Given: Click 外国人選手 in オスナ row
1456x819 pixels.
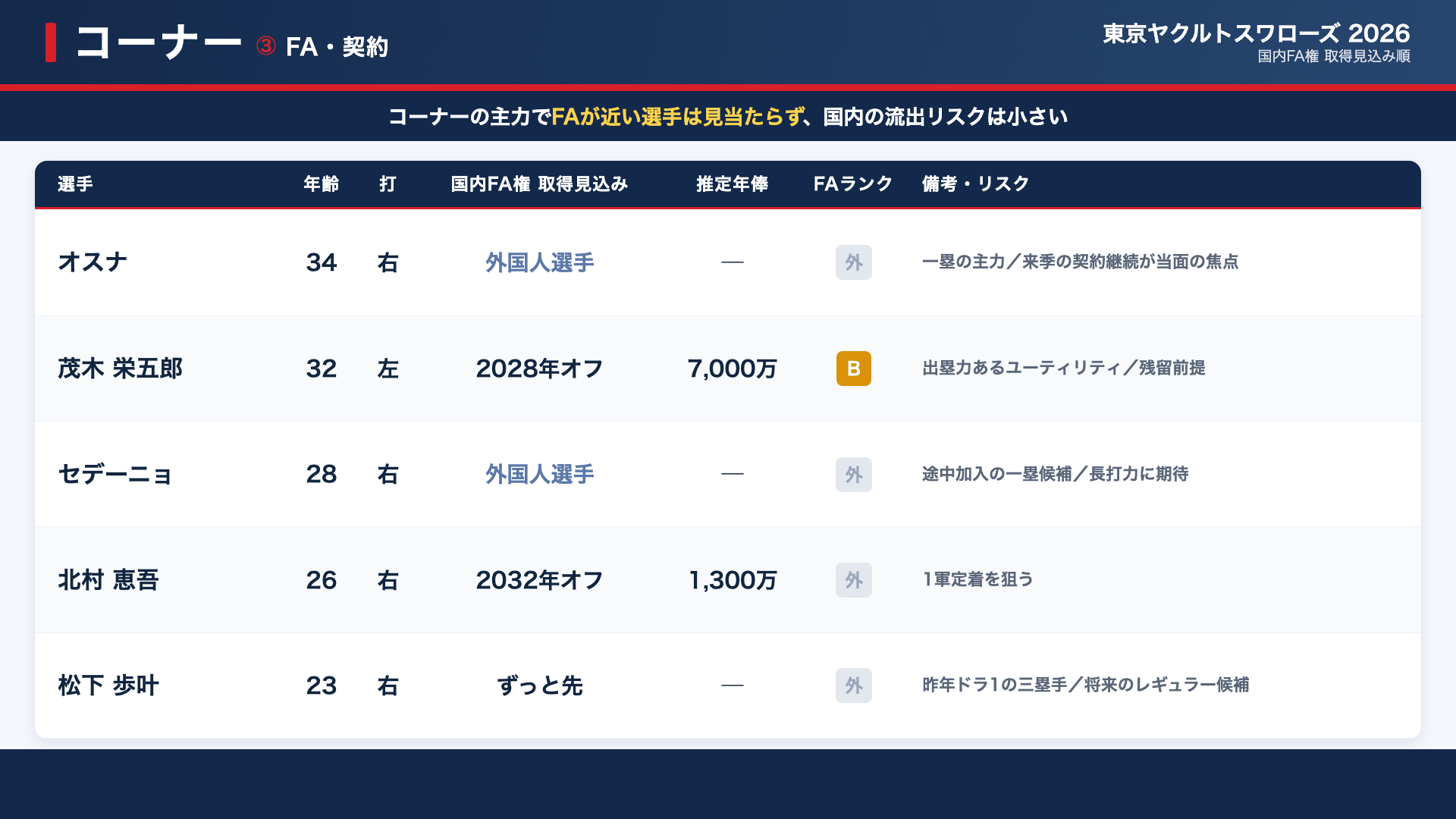Looking at the screenshot, I should pos(539,262).
